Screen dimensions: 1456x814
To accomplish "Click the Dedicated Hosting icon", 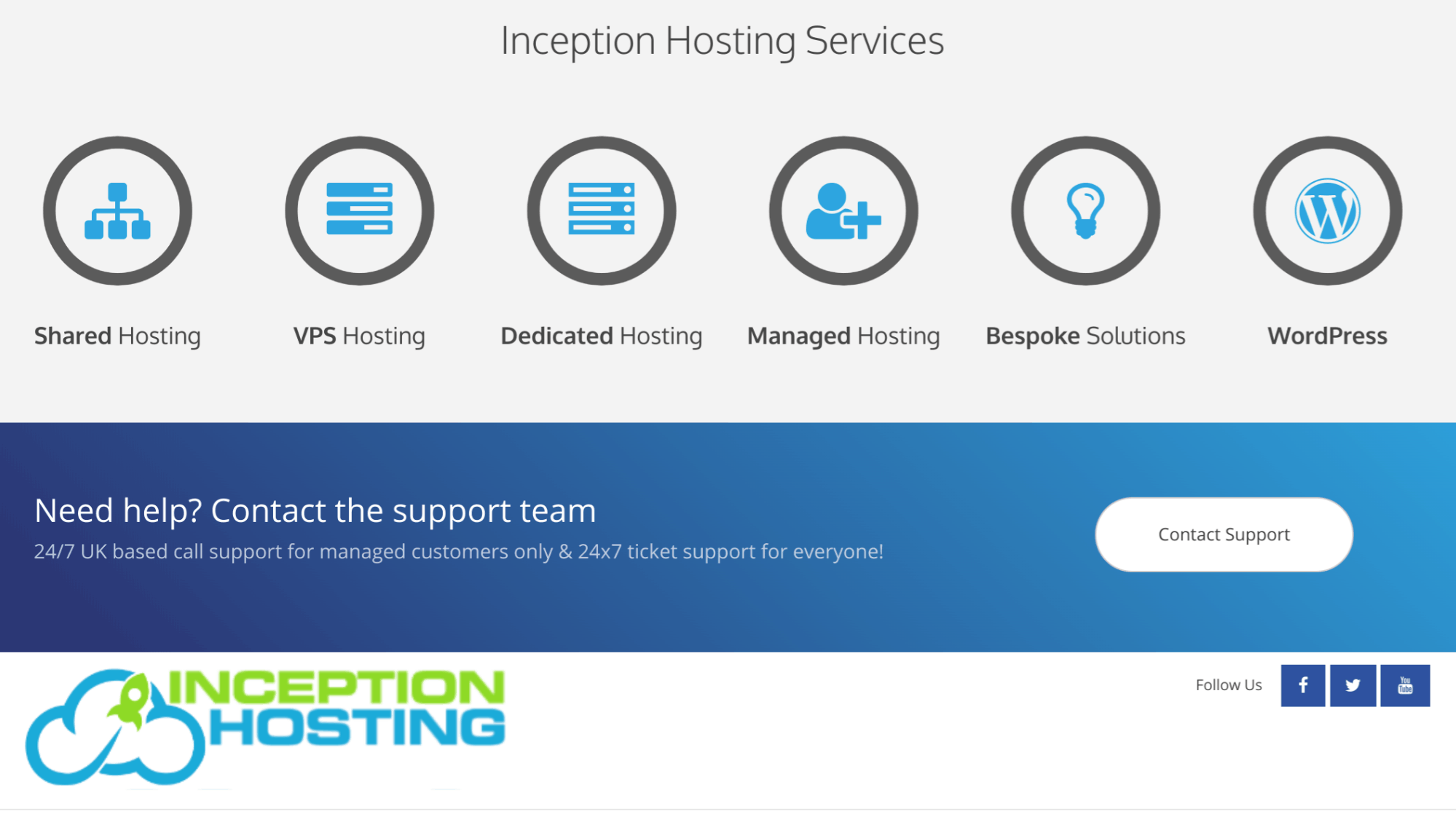I will pyautogui.click(x=601, y=209).
